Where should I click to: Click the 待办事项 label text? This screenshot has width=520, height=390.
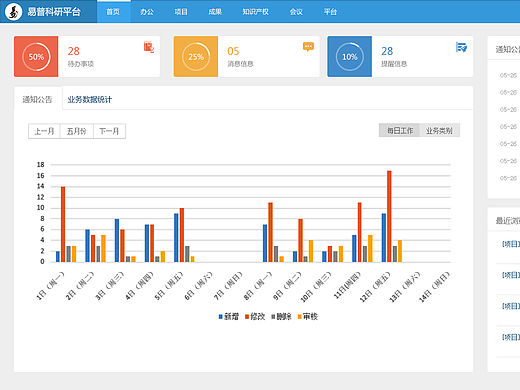pos(81,64)
